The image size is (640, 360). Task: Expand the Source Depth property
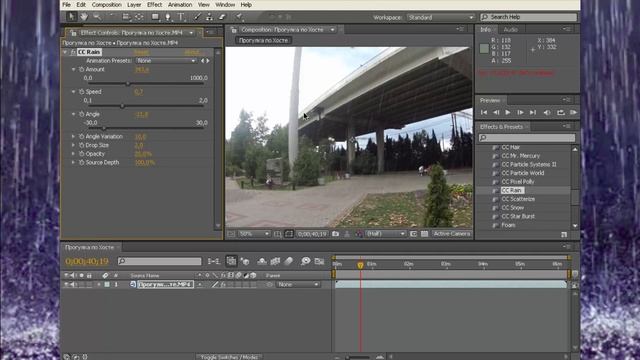pos(73,162)
